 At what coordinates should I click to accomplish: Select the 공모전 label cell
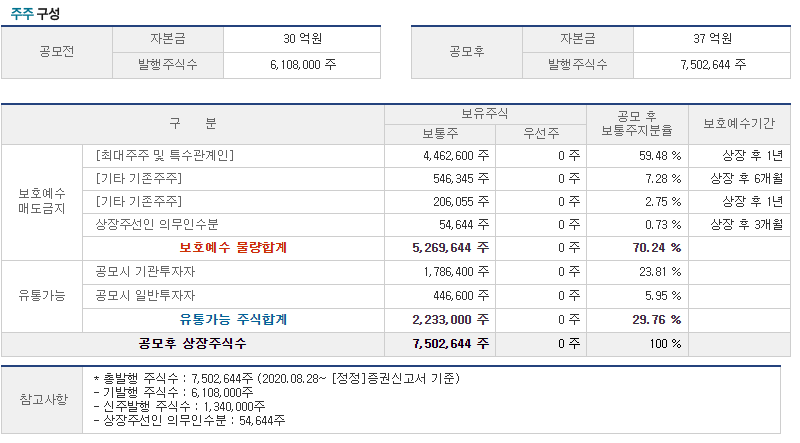point(57,52)
